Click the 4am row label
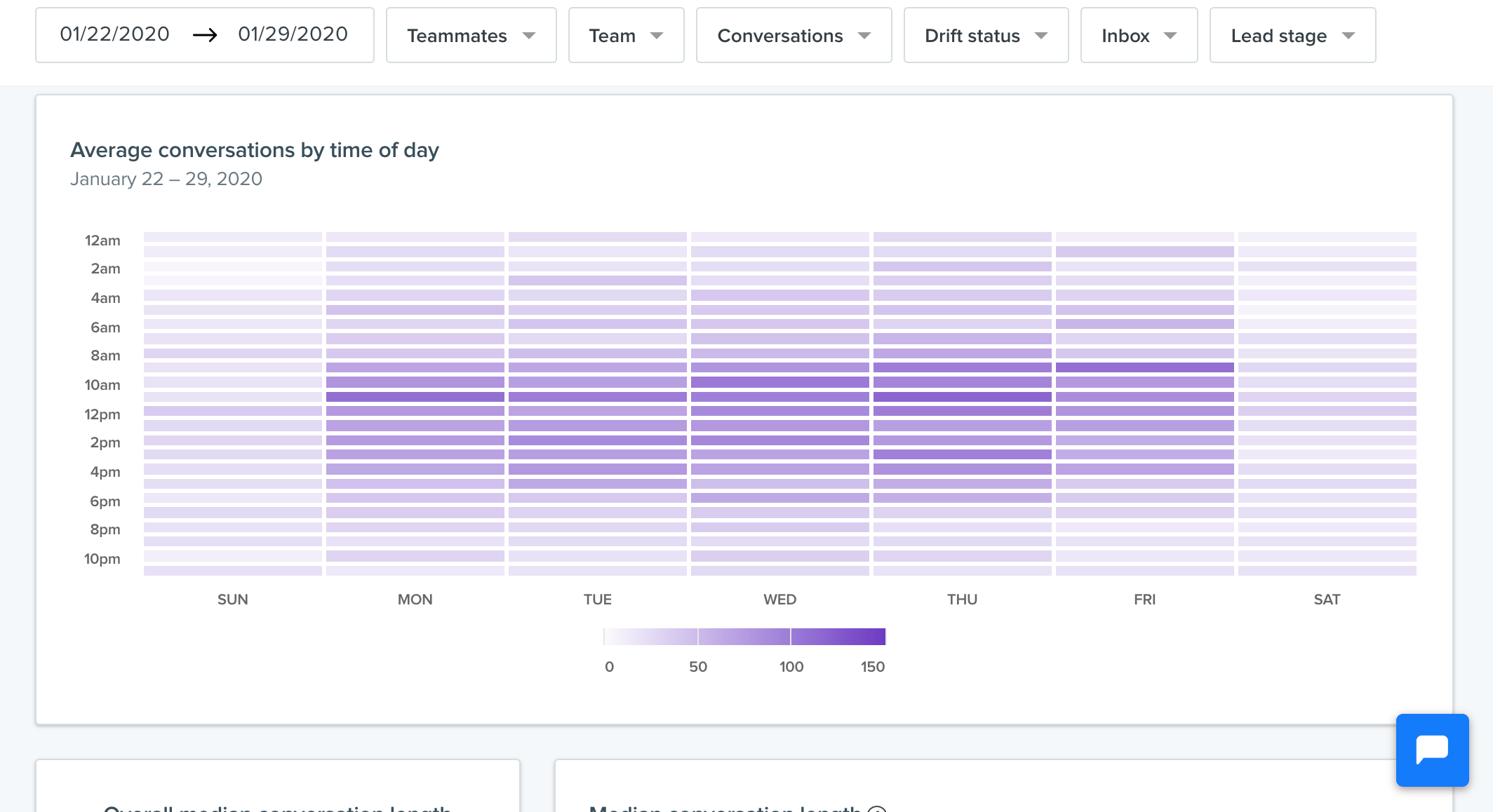The image size is (1493, 812). click(x=105, y=298)
